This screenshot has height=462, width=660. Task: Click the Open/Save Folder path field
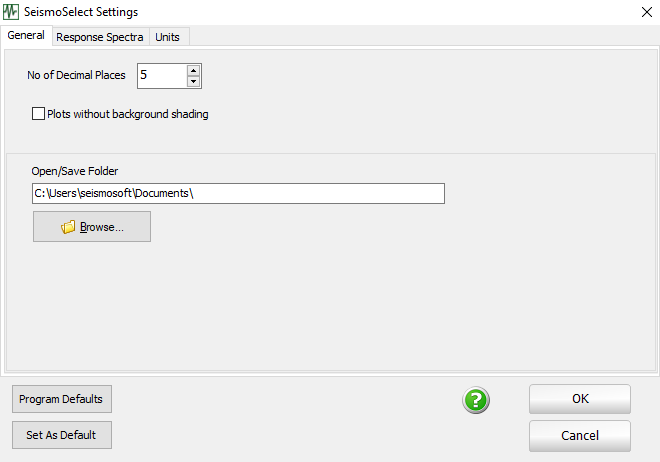click(x=238, y=193)
